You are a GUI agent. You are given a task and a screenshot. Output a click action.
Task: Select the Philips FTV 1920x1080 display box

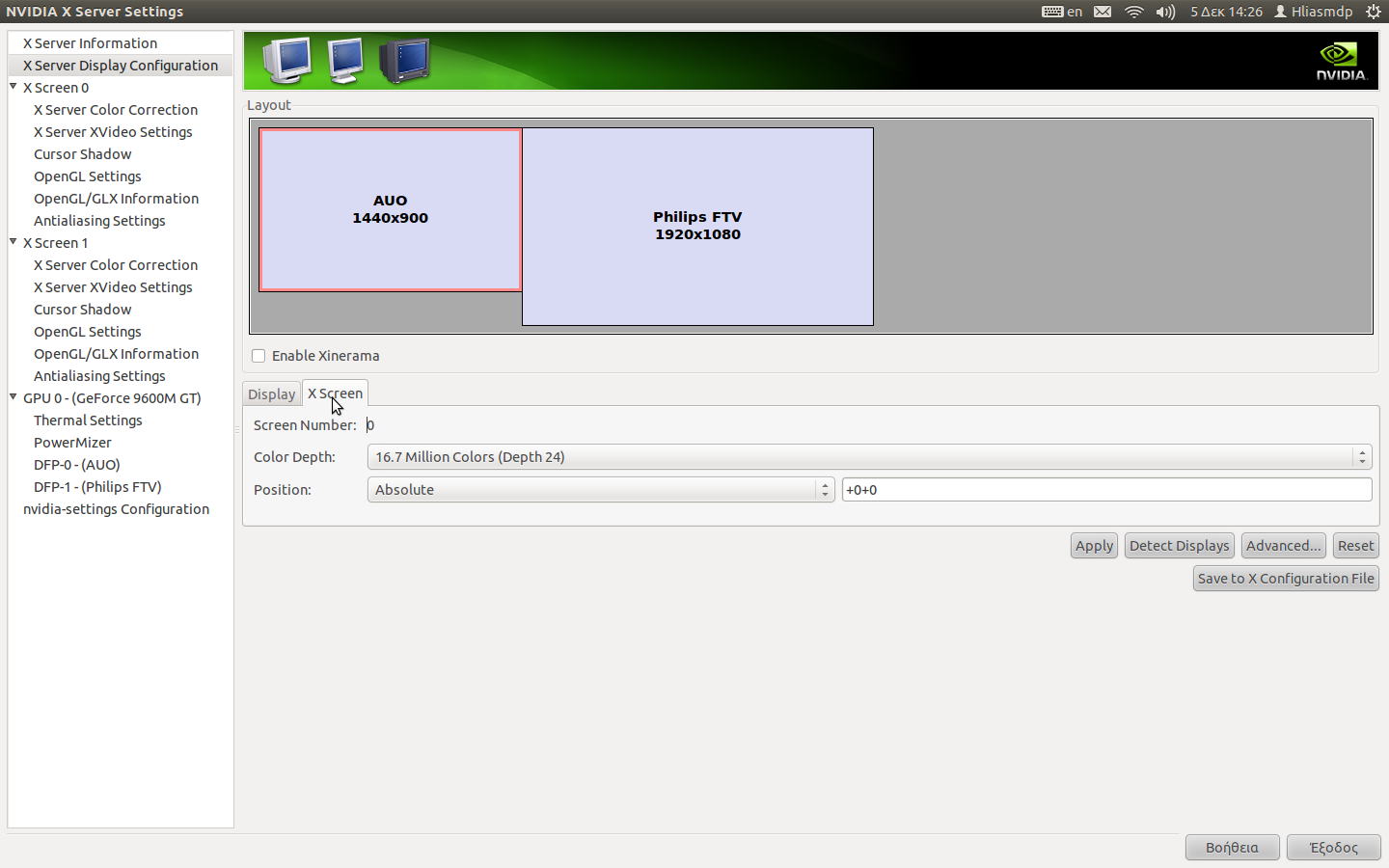point(697,227)
